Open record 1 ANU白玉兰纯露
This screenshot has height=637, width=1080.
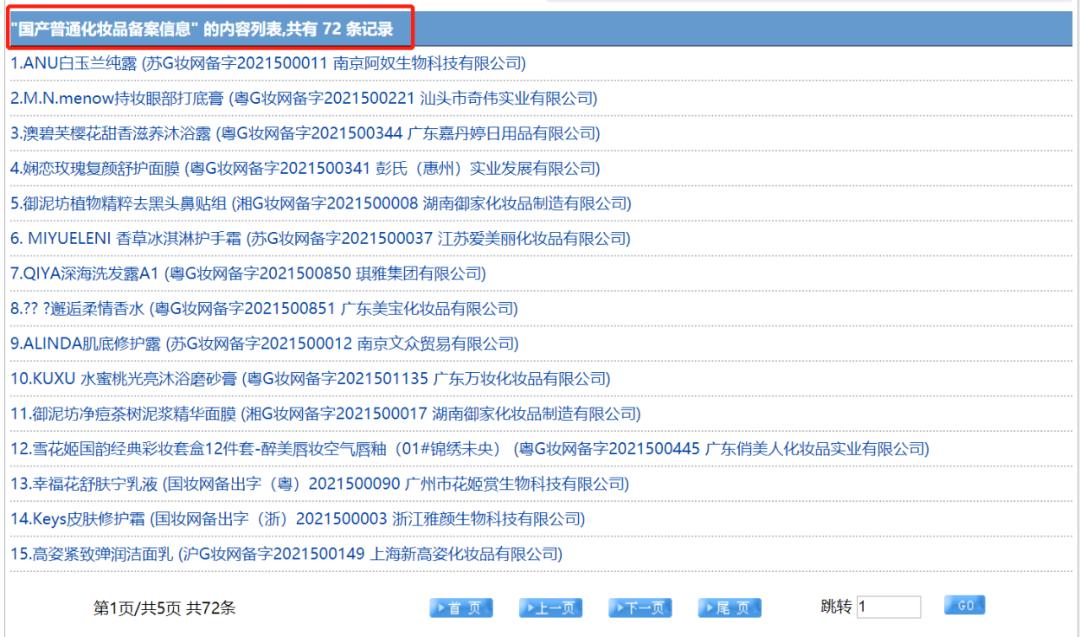click(x=268, y=63)
